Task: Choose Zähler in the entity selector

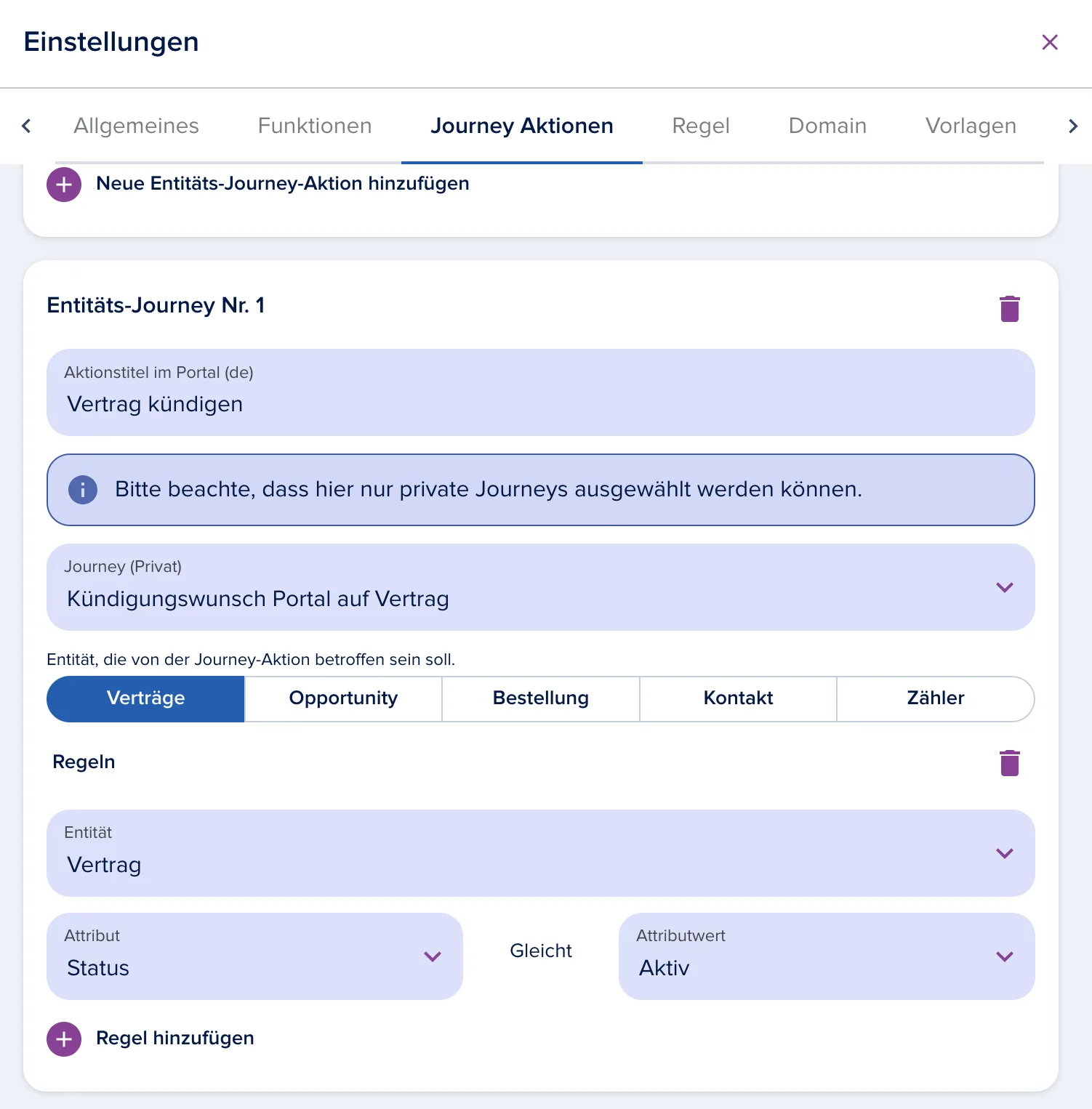Action: tap(936, 698)
